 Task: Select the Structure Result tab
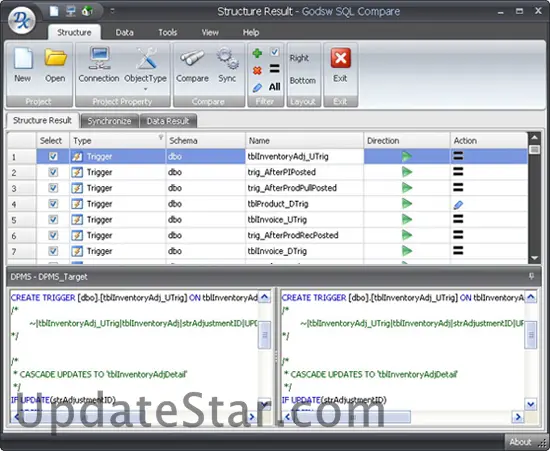pos(42,120)
